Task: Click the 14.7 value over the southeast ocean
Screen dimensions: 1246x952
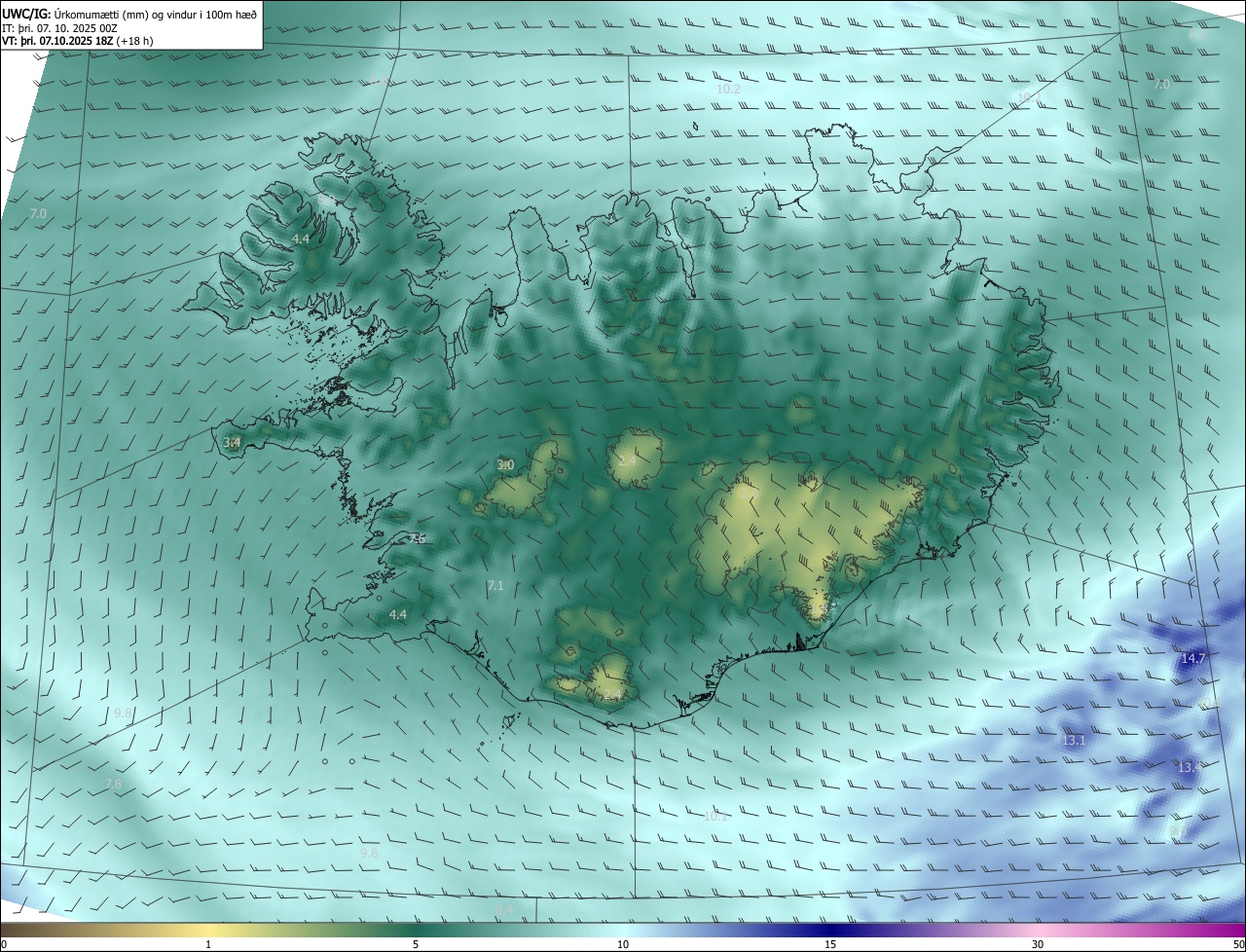Action: click(x=1193, y=659)
